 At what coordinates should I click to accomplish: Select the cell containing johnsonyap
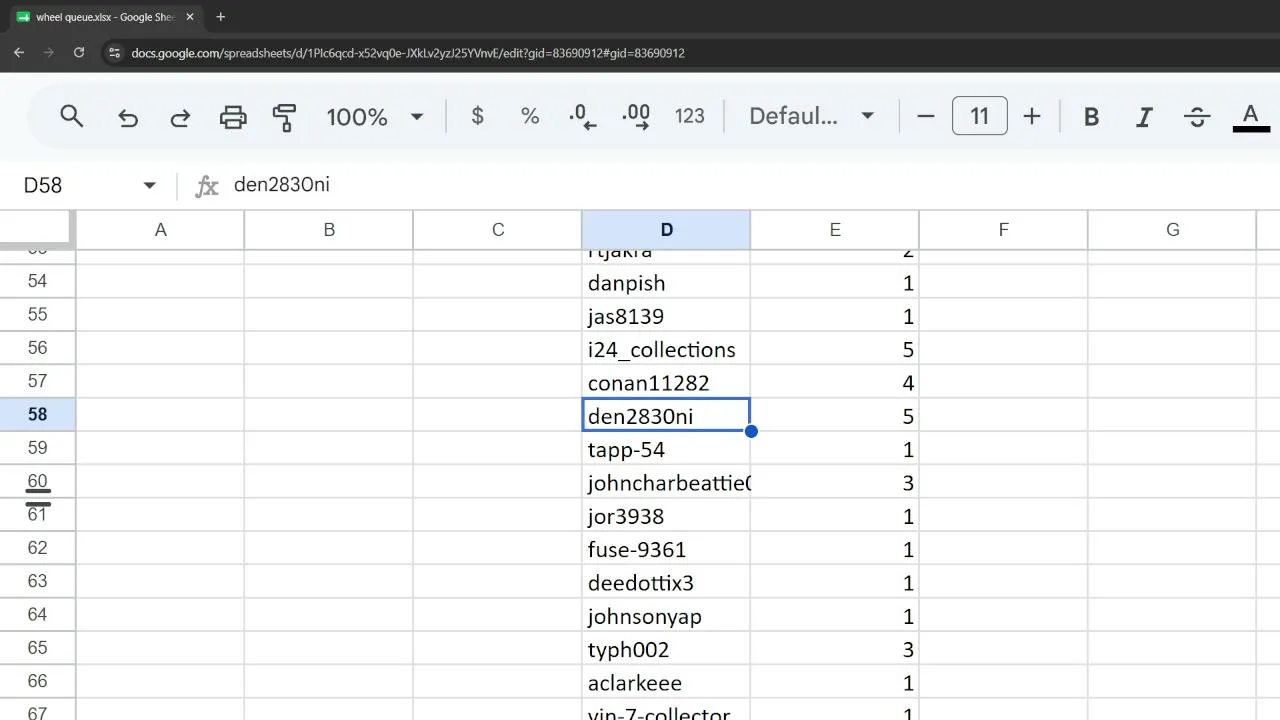[x=666, y=616]
